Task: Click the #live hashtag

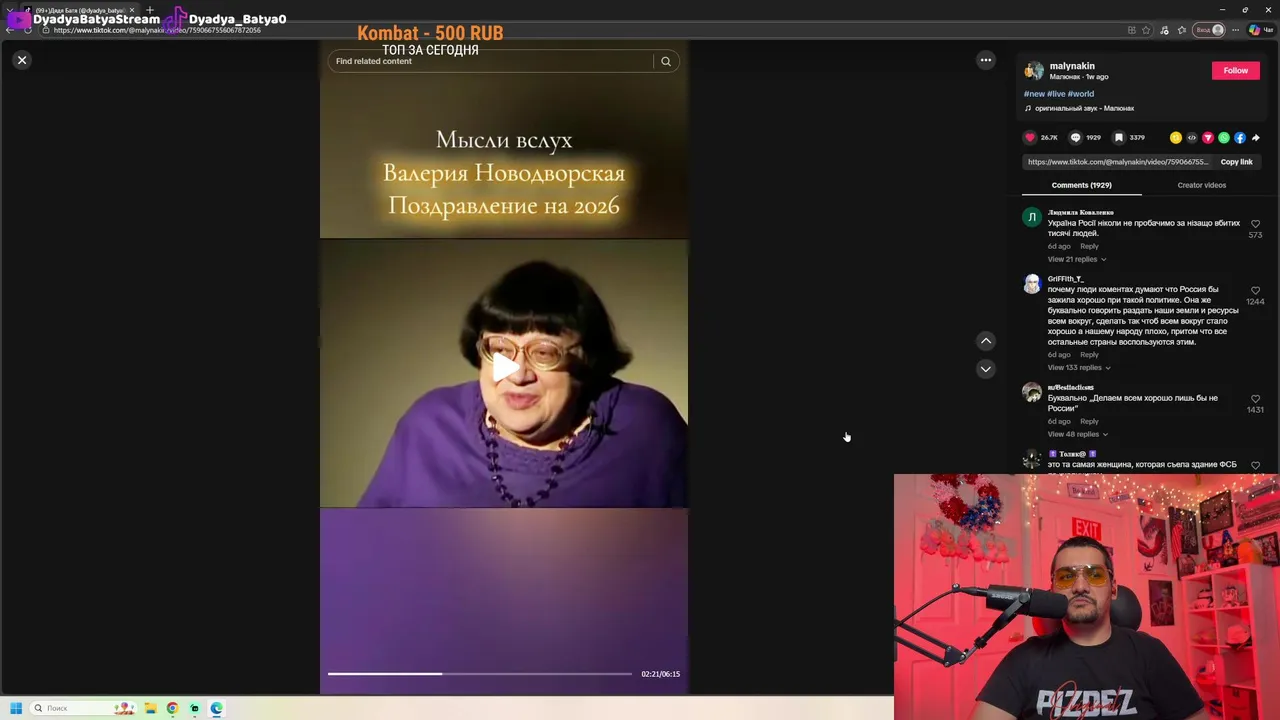Action: pos(1056,94)
